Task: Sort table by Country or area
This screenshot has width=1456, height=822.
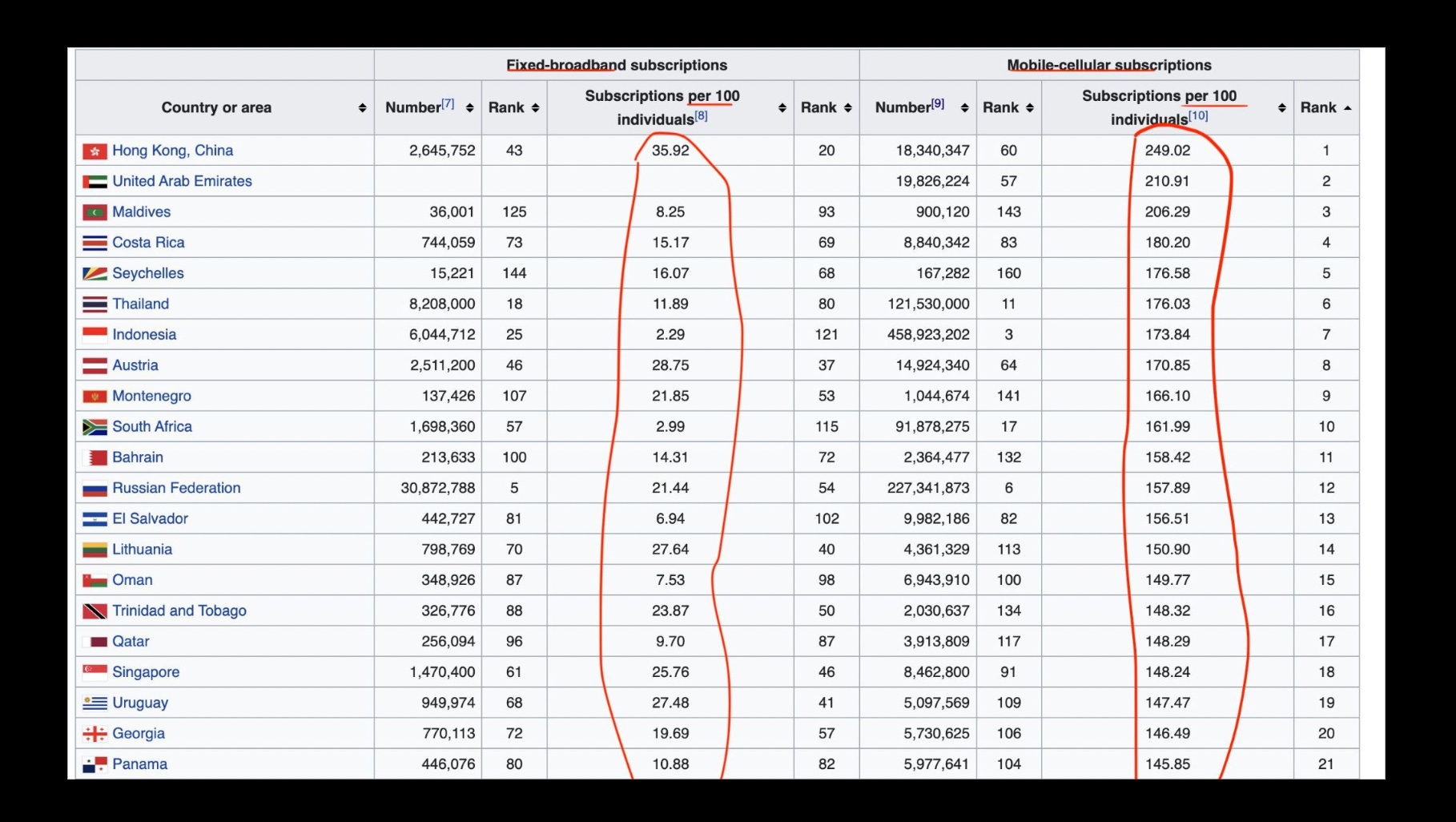Action: click(363, 108)
